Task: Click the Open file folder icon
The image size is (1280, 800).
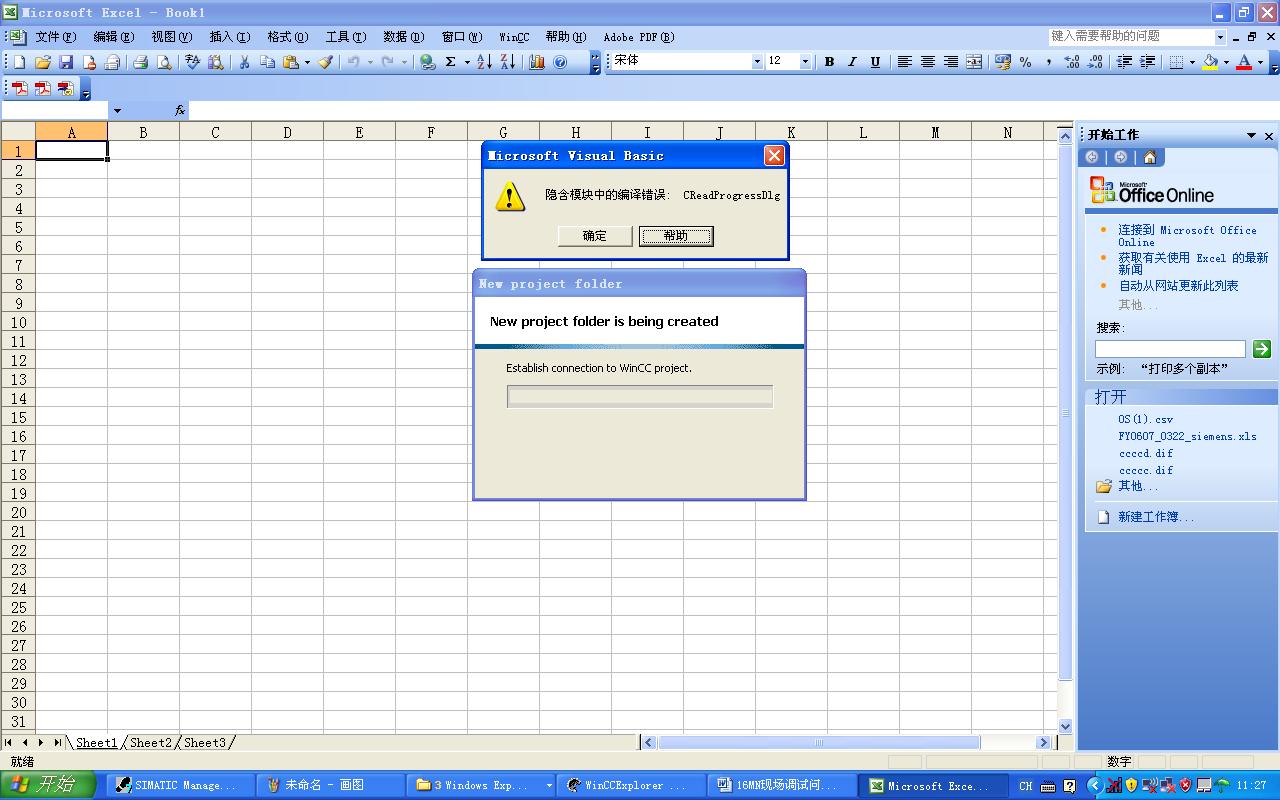Action: tap(43, 62)
